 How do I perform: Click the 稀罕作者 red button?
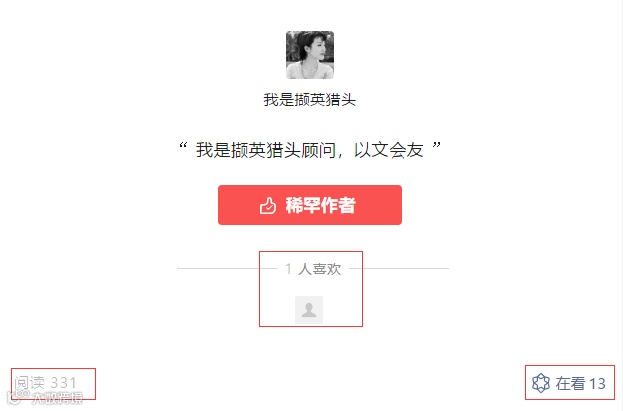[310, 205]
